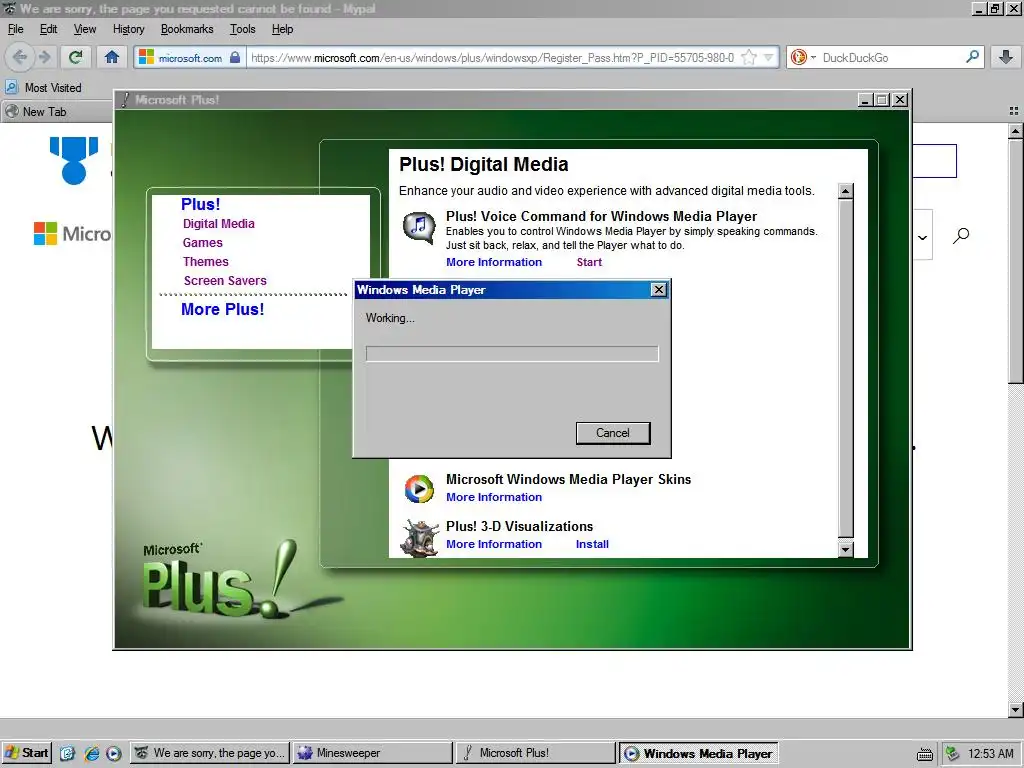Open the Help menu
The height and width of the screenshot is (768, 1024).
point(282,29)
